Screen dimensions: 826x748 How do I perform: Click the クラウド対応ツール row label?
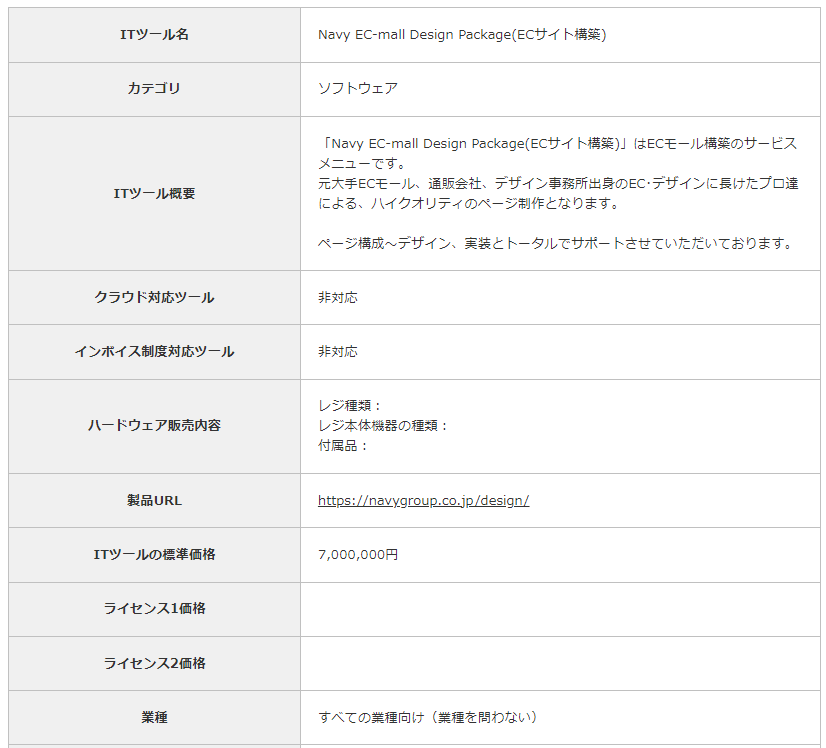(154, 298)
